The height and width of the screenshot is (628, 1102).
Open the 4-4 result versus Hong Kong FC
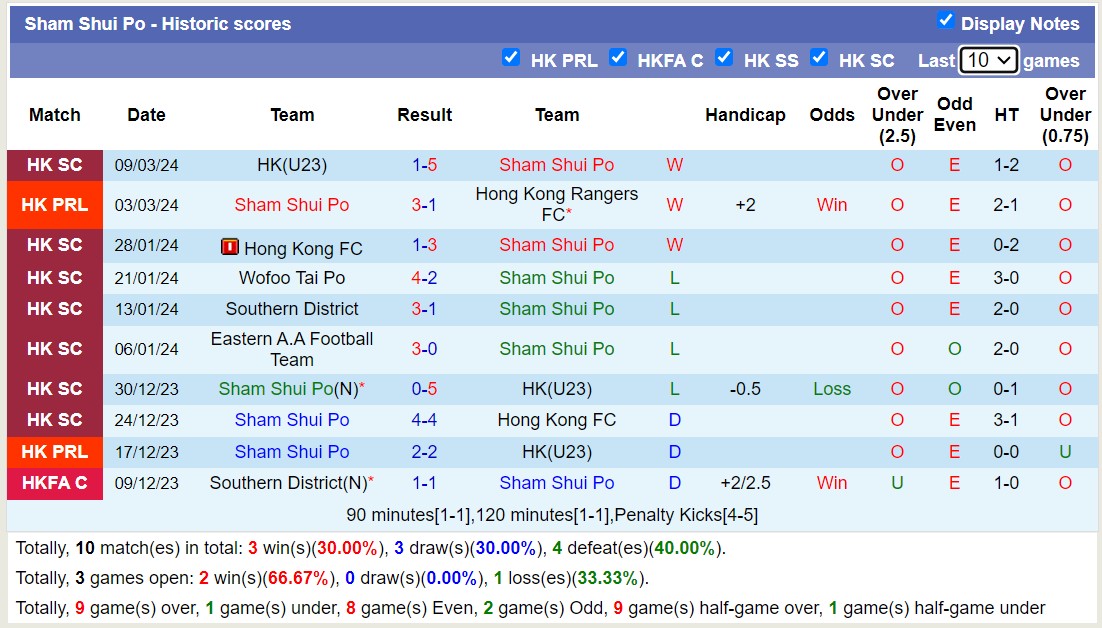(425, 420)
